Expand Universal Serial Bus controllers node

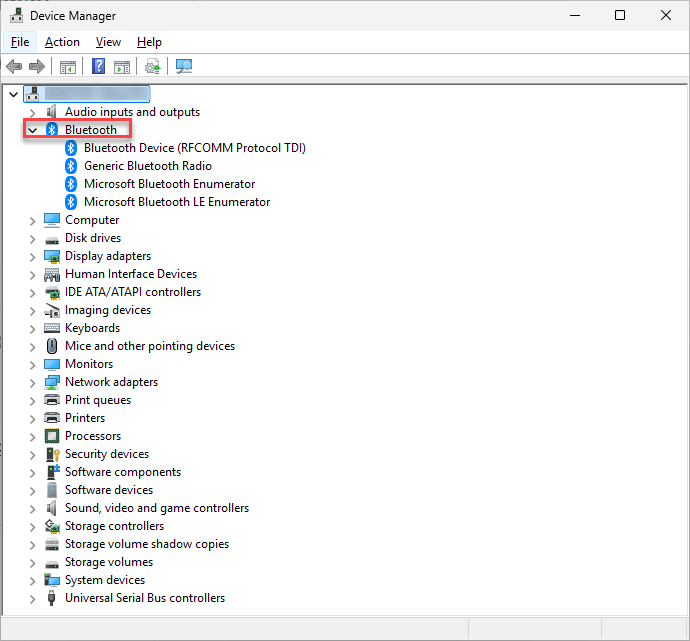32,598
